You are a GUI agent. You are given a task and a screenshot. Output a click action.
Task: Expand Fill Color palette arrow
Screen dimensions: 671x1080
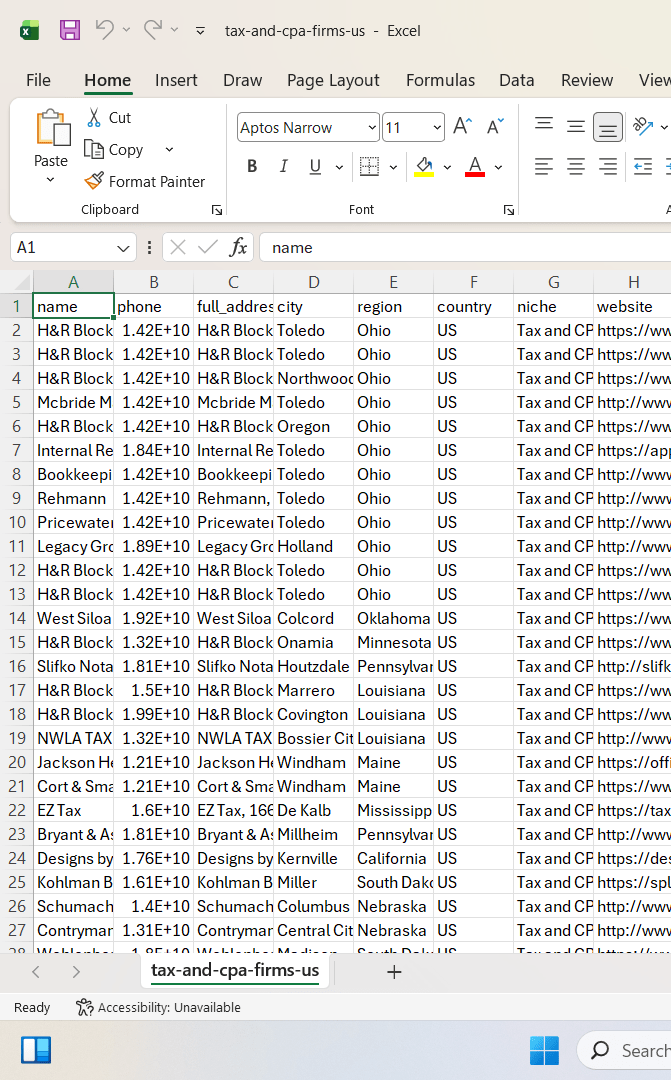tap(447, 167)
